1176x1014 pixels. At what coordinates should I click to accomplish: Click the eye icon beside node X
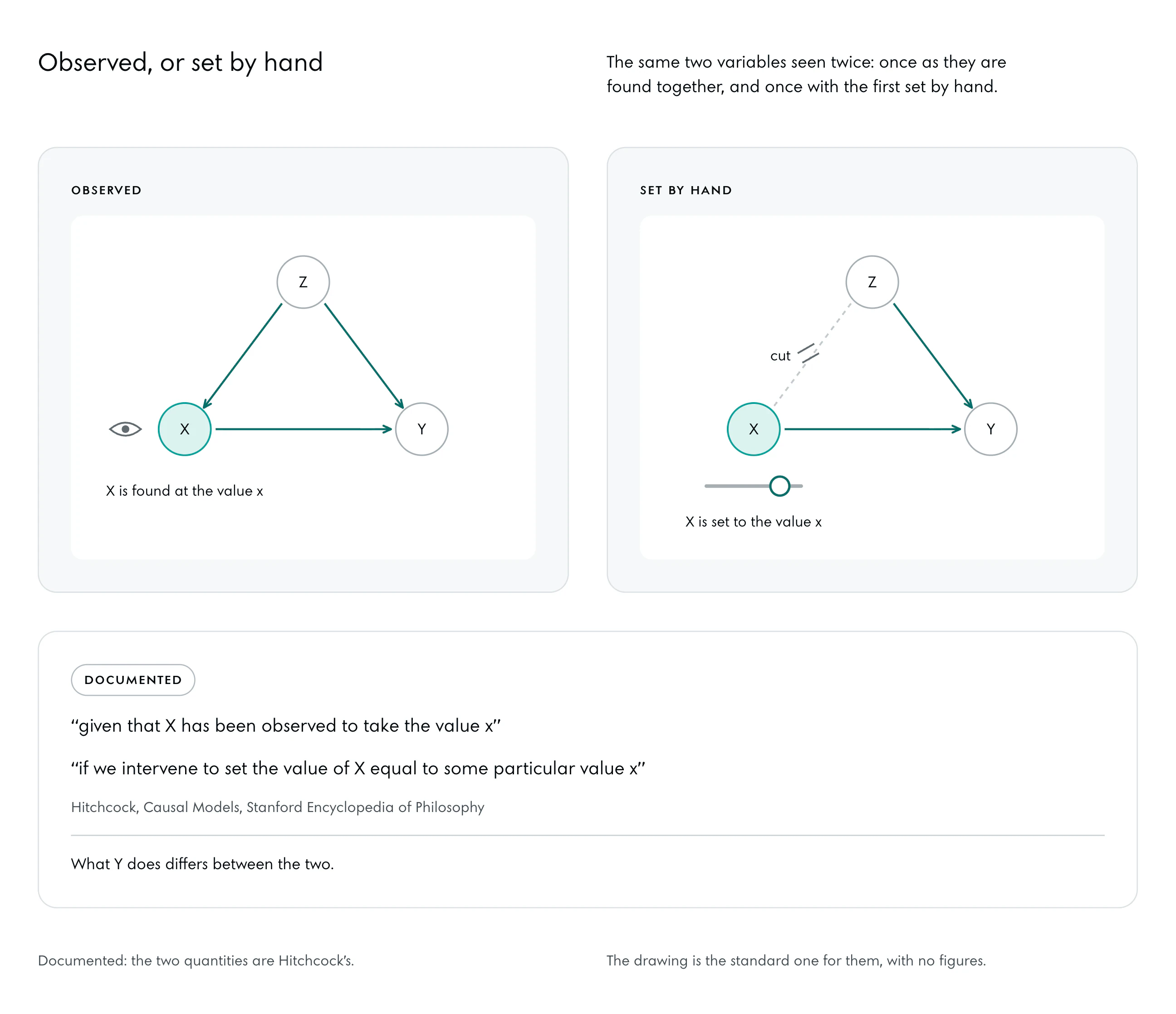tap(125, 429)
